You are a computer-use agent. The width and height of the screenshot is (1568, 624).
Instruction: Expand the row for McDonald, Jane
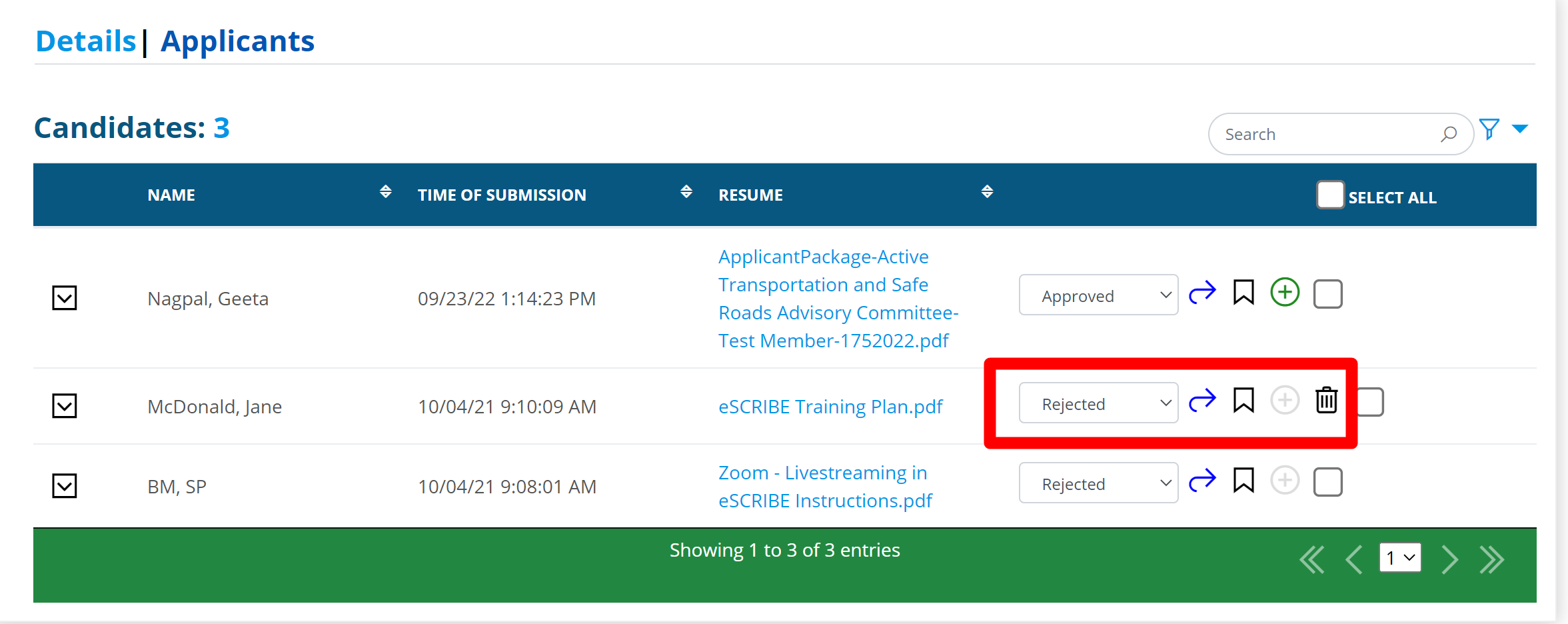65,405
